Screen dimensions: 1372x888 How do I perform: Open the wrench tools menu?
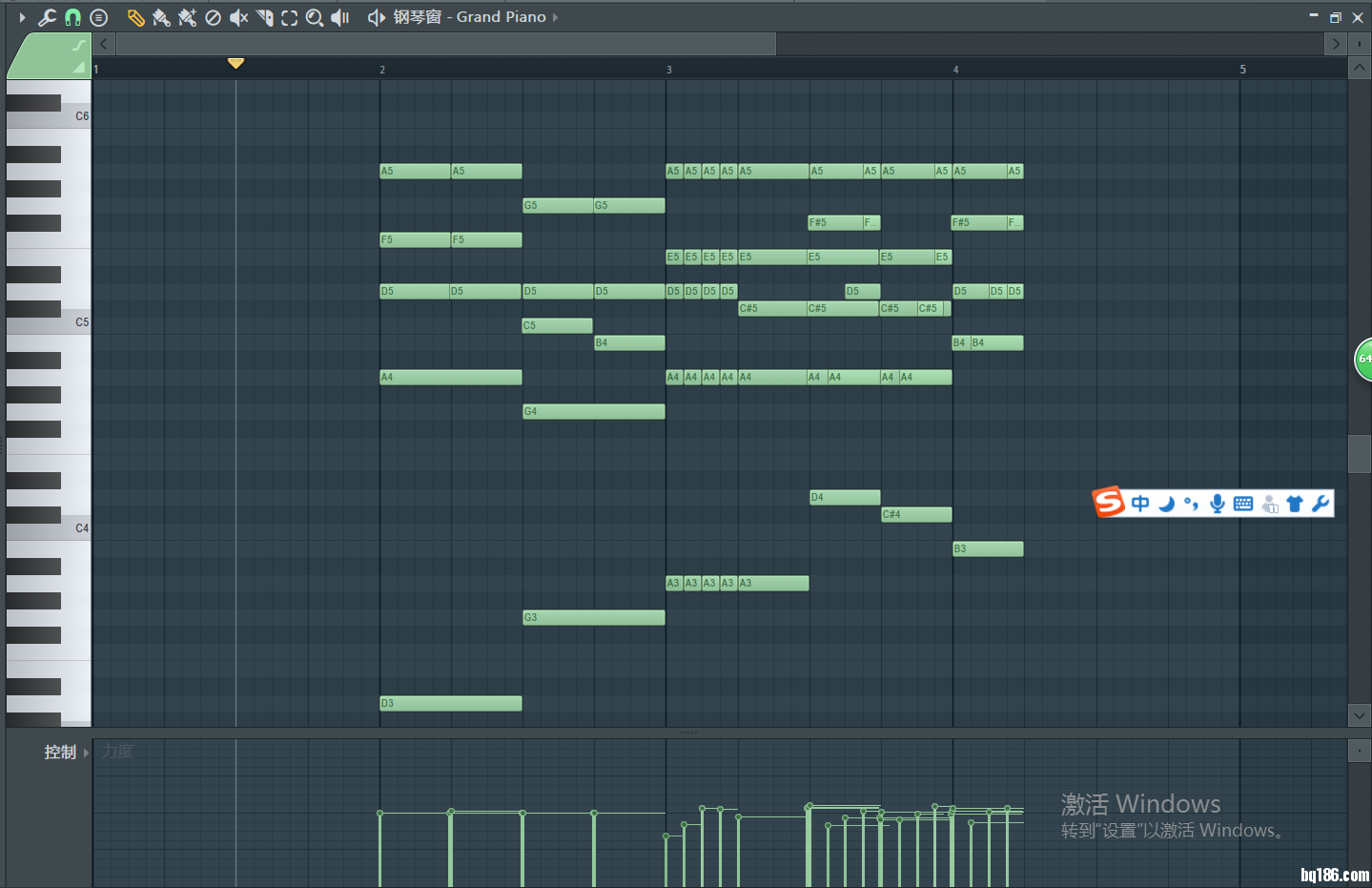(47, 17)
